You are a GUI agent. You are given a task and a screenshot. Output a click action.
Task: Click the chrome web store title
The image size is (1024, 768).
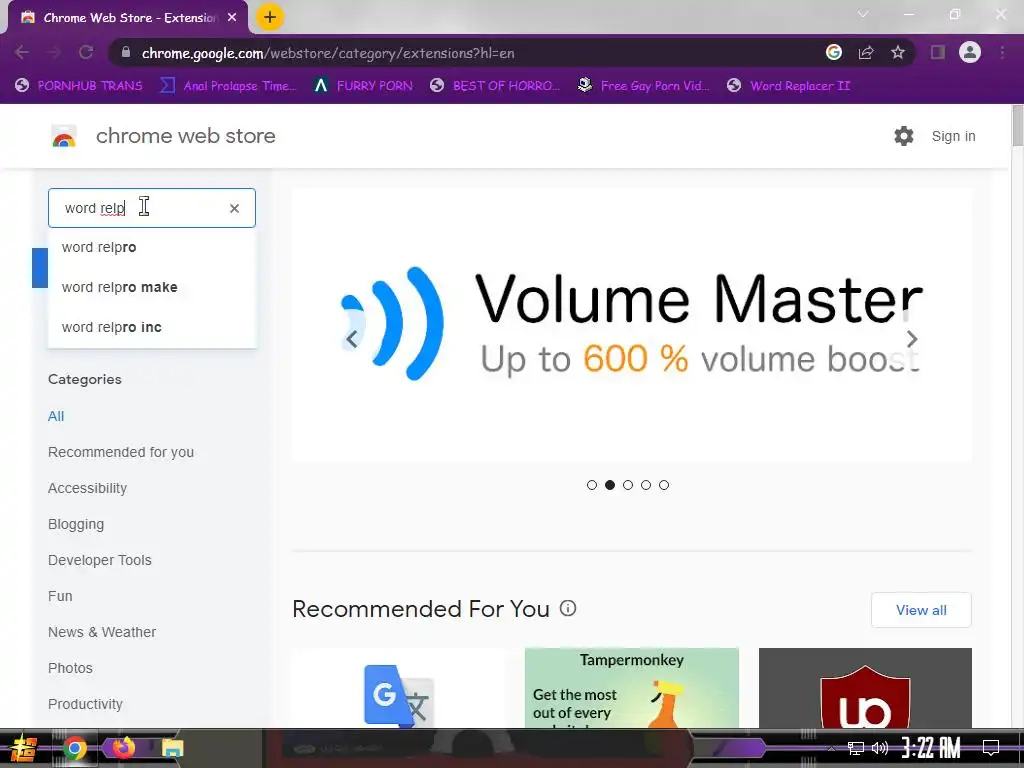[x=185, y=136]
